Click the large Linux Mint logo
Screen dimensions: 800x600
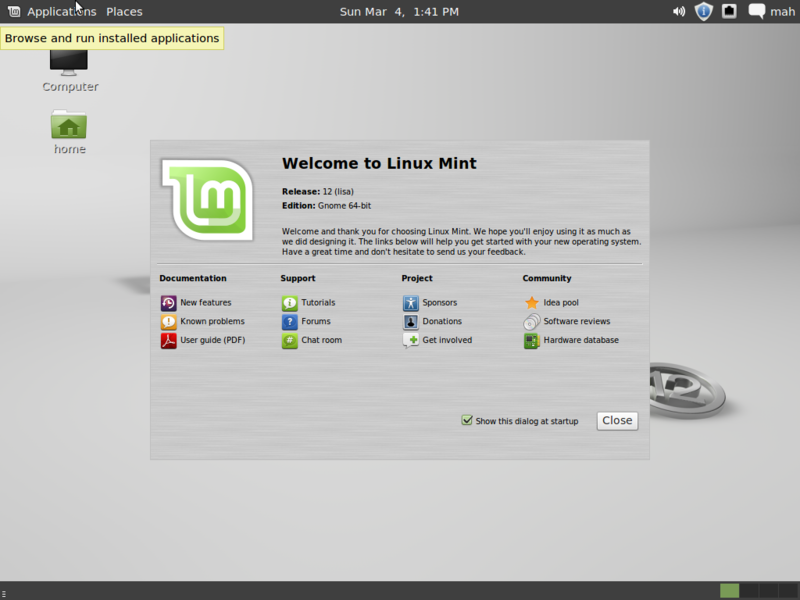208,199
